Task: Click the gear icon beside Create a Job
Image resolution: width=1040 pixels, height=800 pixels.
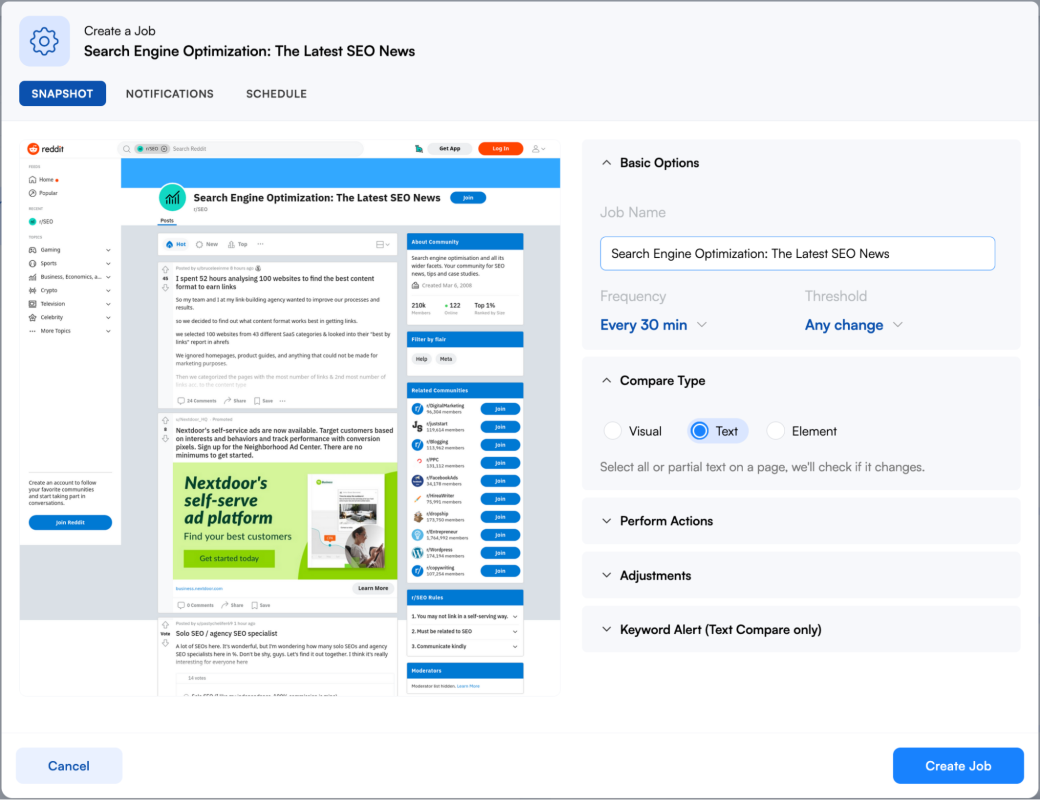Action: [x=44, y=41]
